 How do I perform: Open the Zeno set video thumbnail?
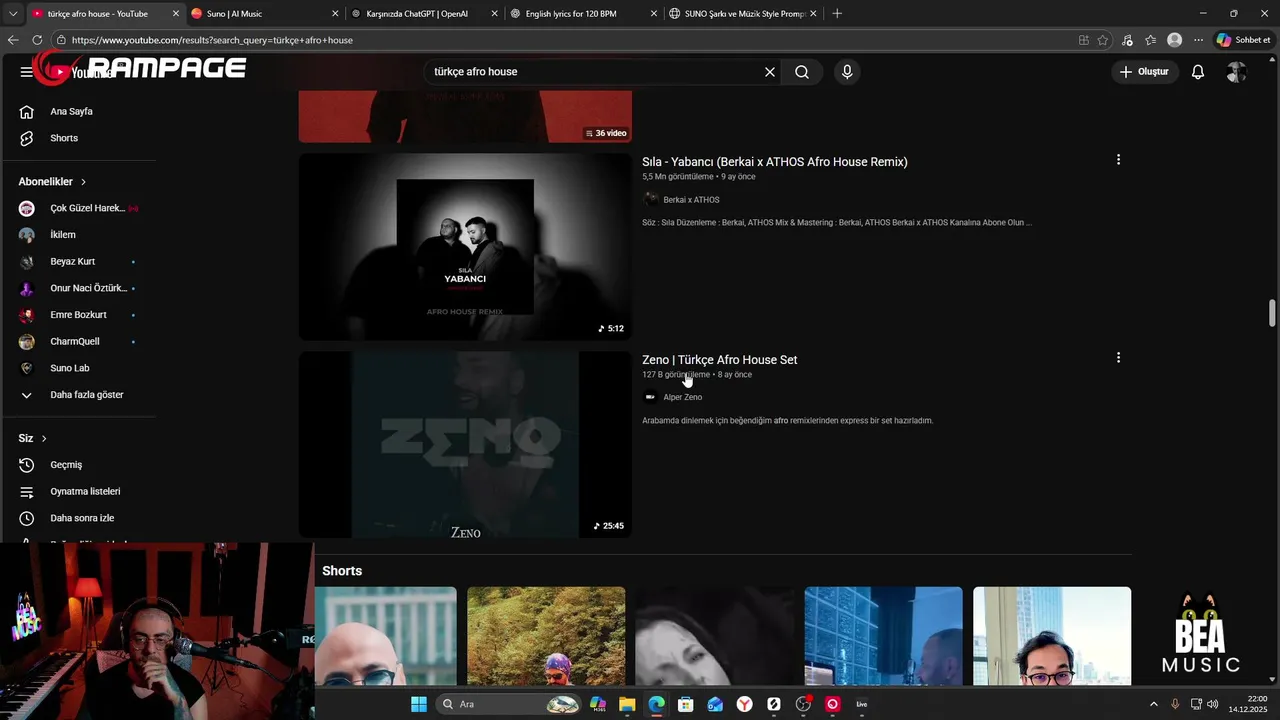point(465,445)
